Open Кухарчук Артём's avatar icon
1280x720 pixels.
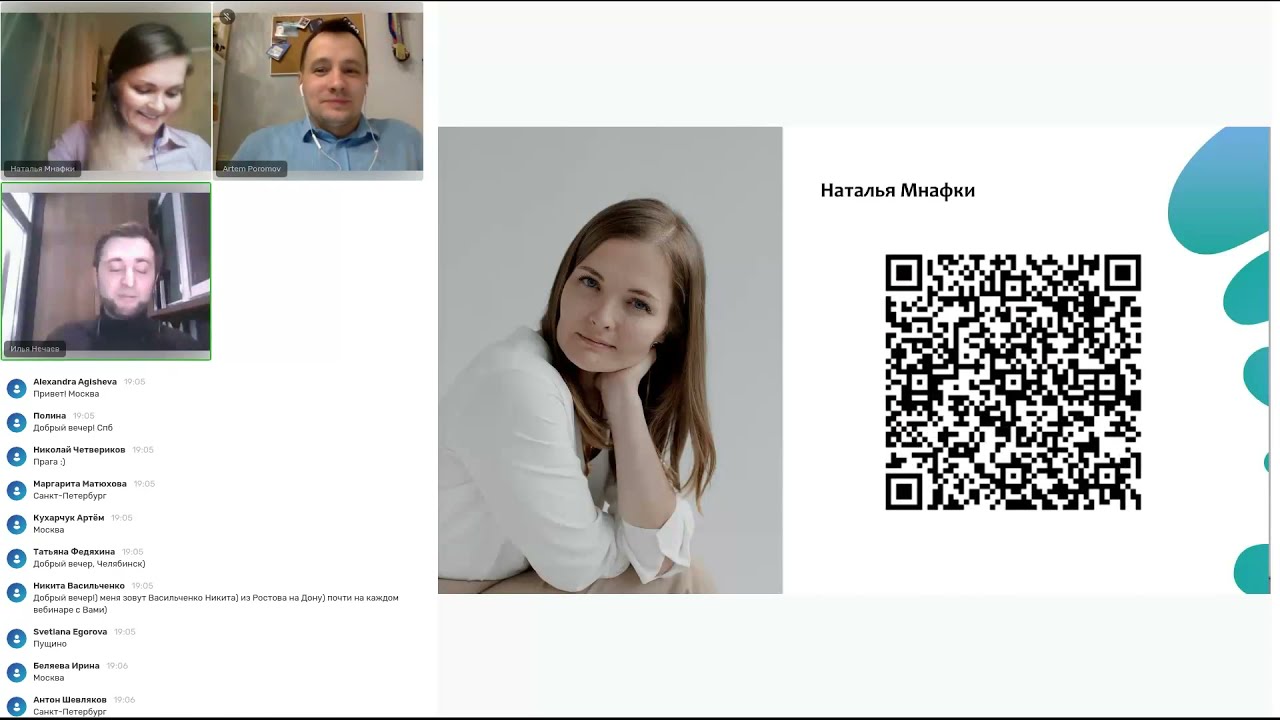point(16,524)
